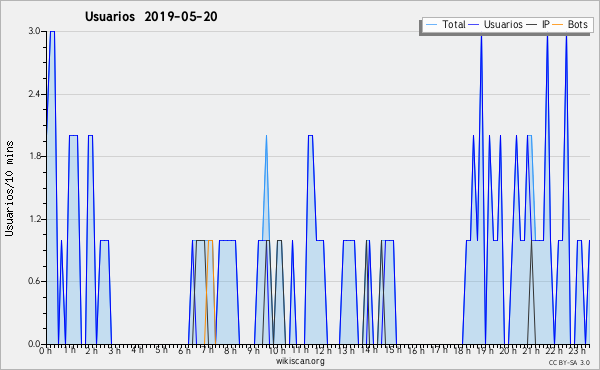Click the 2.4 y-axis value
This screenshot has width=600, height=370.
coord(34,94)
